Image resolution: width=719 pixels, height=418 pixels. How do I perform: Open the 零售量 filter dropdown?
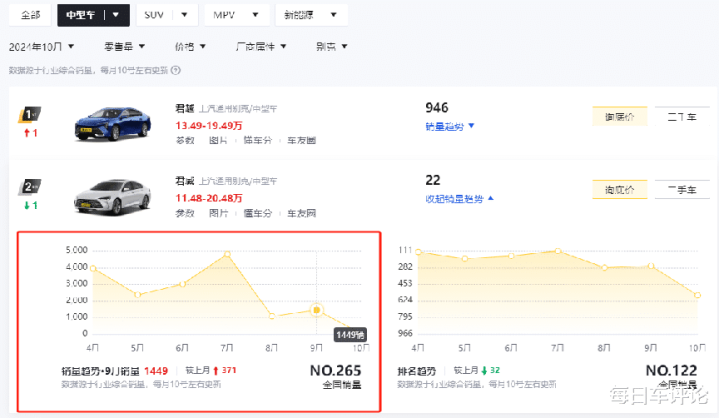coord(124,46)
